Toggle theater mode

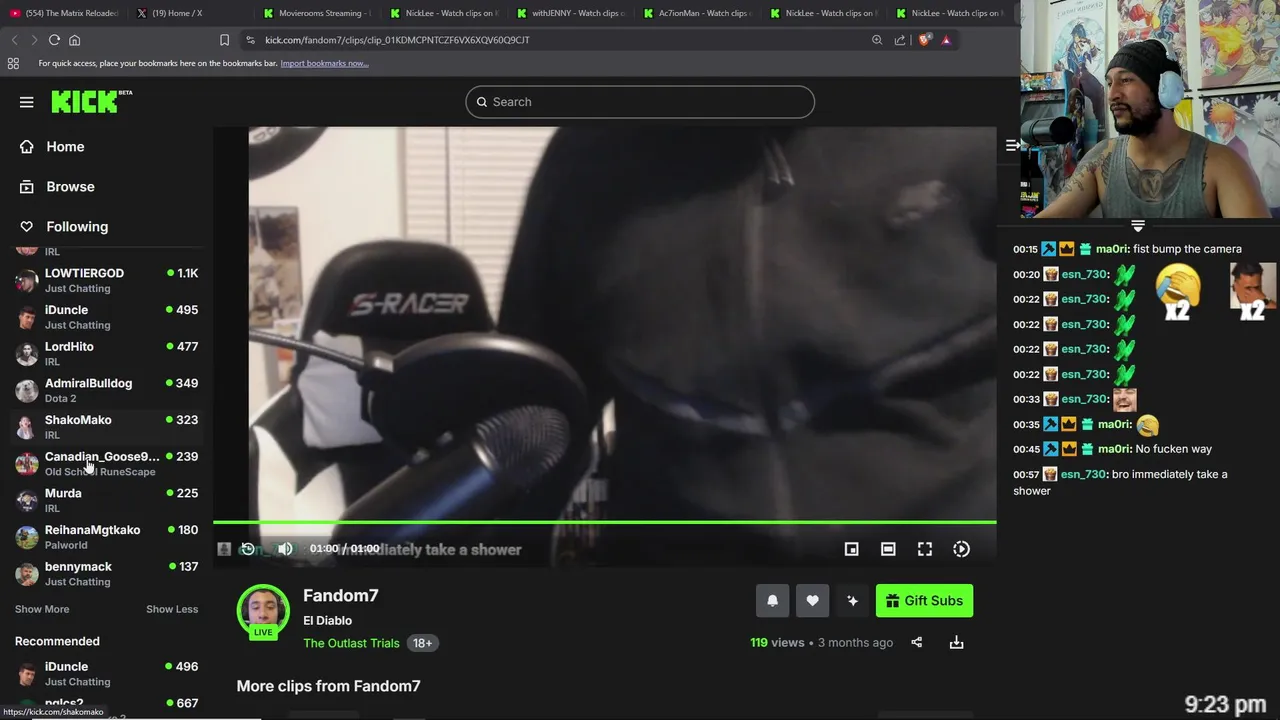click(888, 549)
